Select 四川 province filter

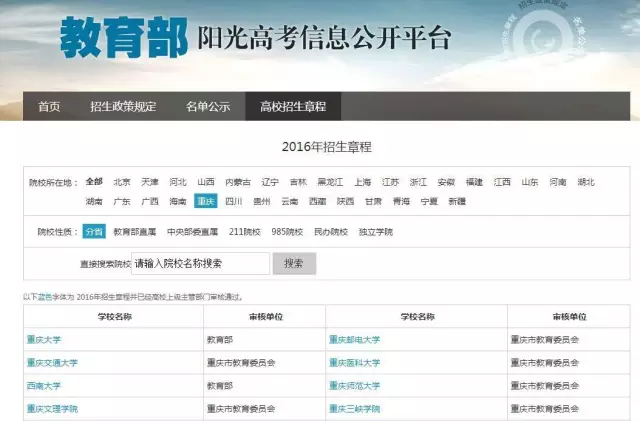point(234,201)
